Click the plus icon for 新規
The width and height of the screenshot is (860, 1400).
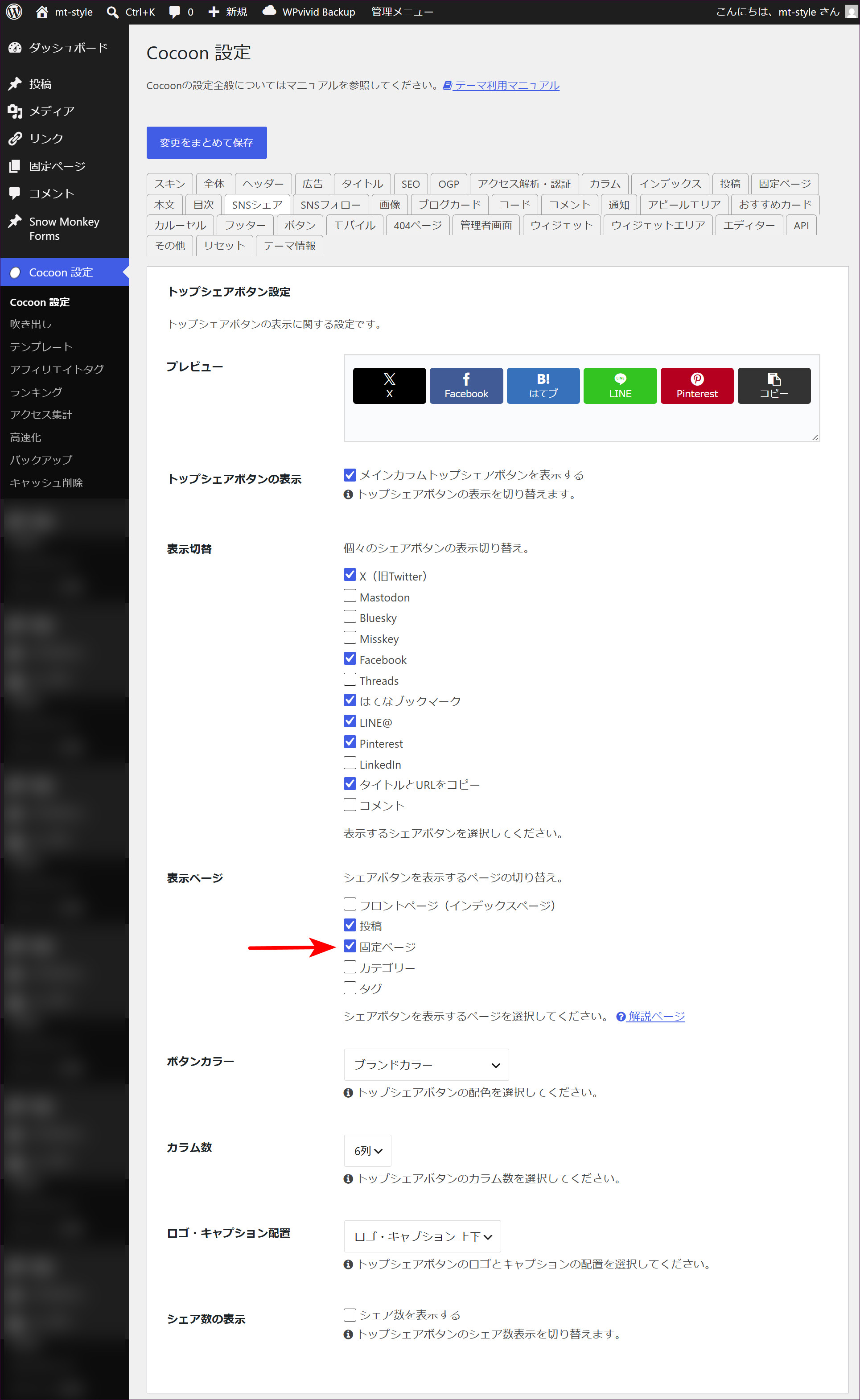(x=214, y=12)
